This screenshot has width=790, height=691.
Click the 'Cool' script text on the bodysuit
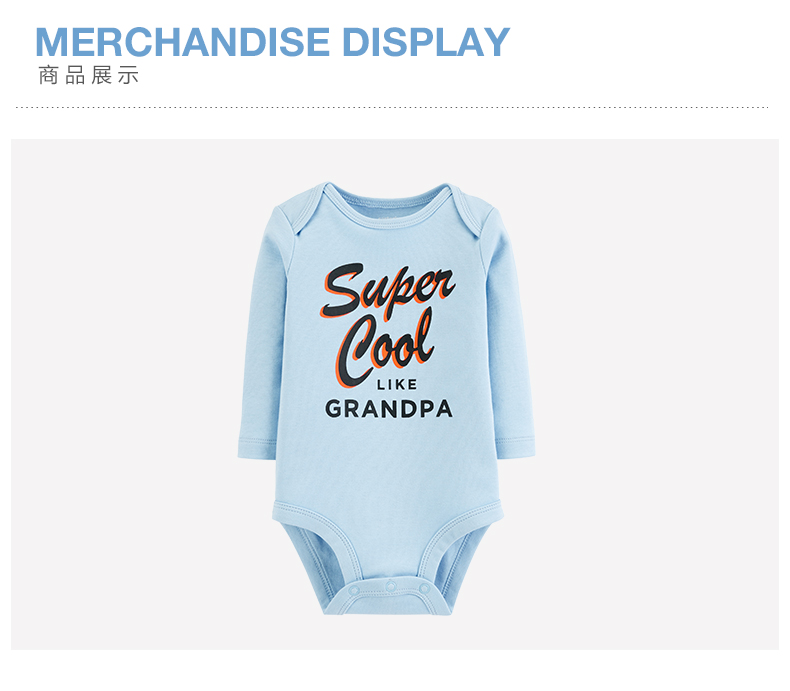pos(385,348)
